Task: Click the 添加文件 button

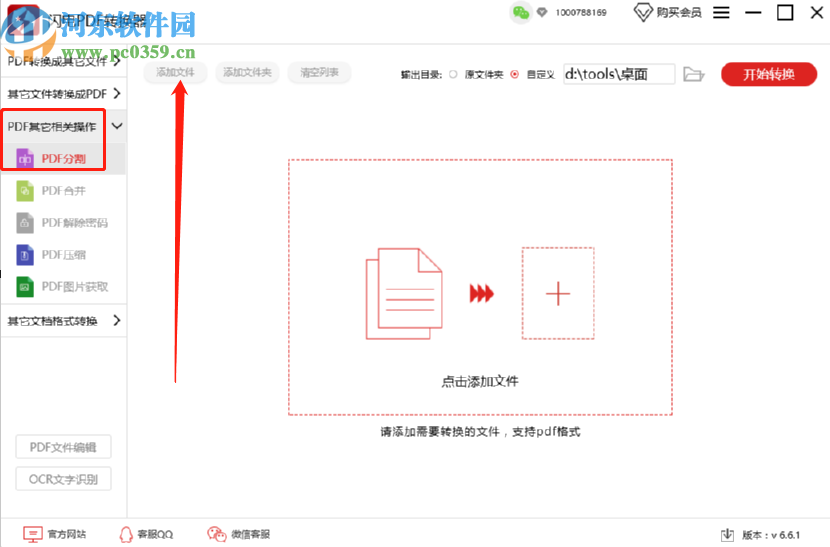Action: click(x=175, y=72)
